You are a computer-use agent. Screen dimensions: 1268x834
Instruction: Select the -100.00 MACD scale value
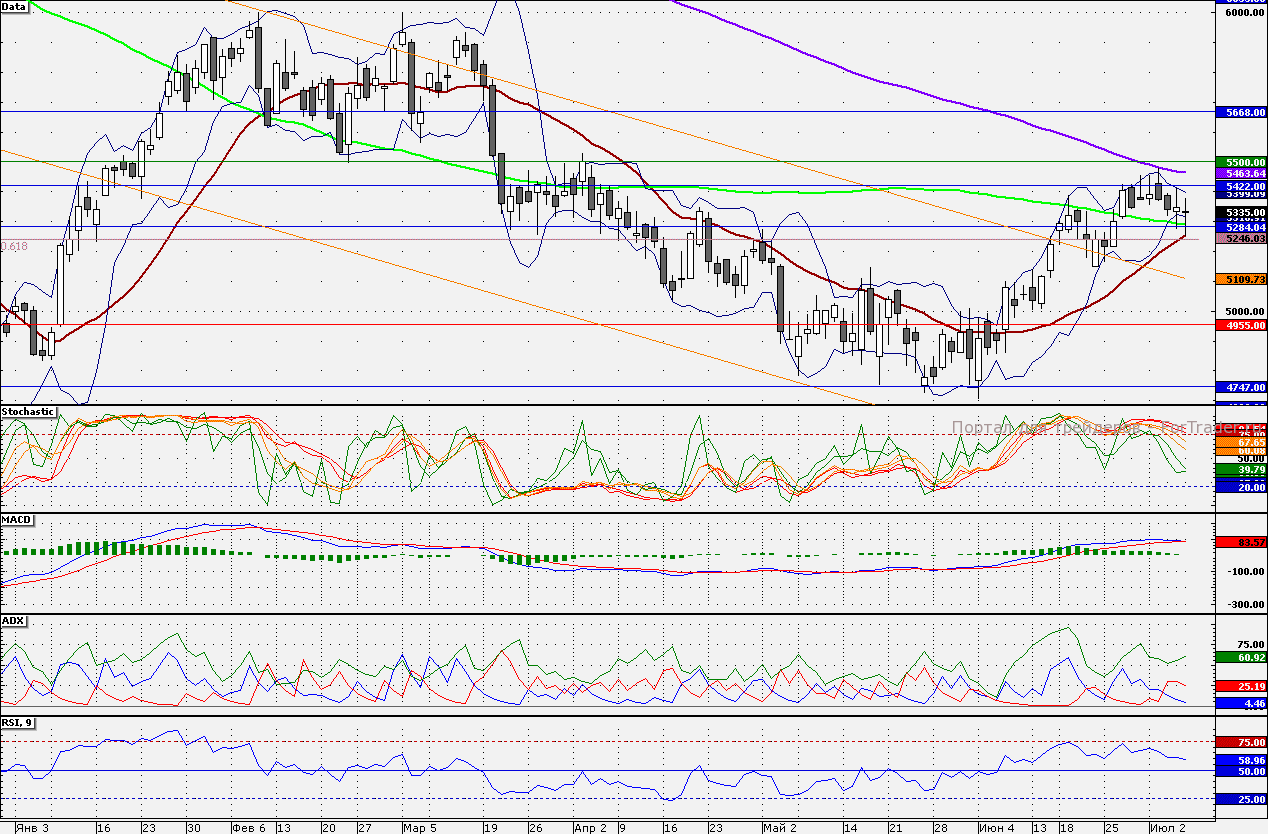click(x=1246, y=572)
